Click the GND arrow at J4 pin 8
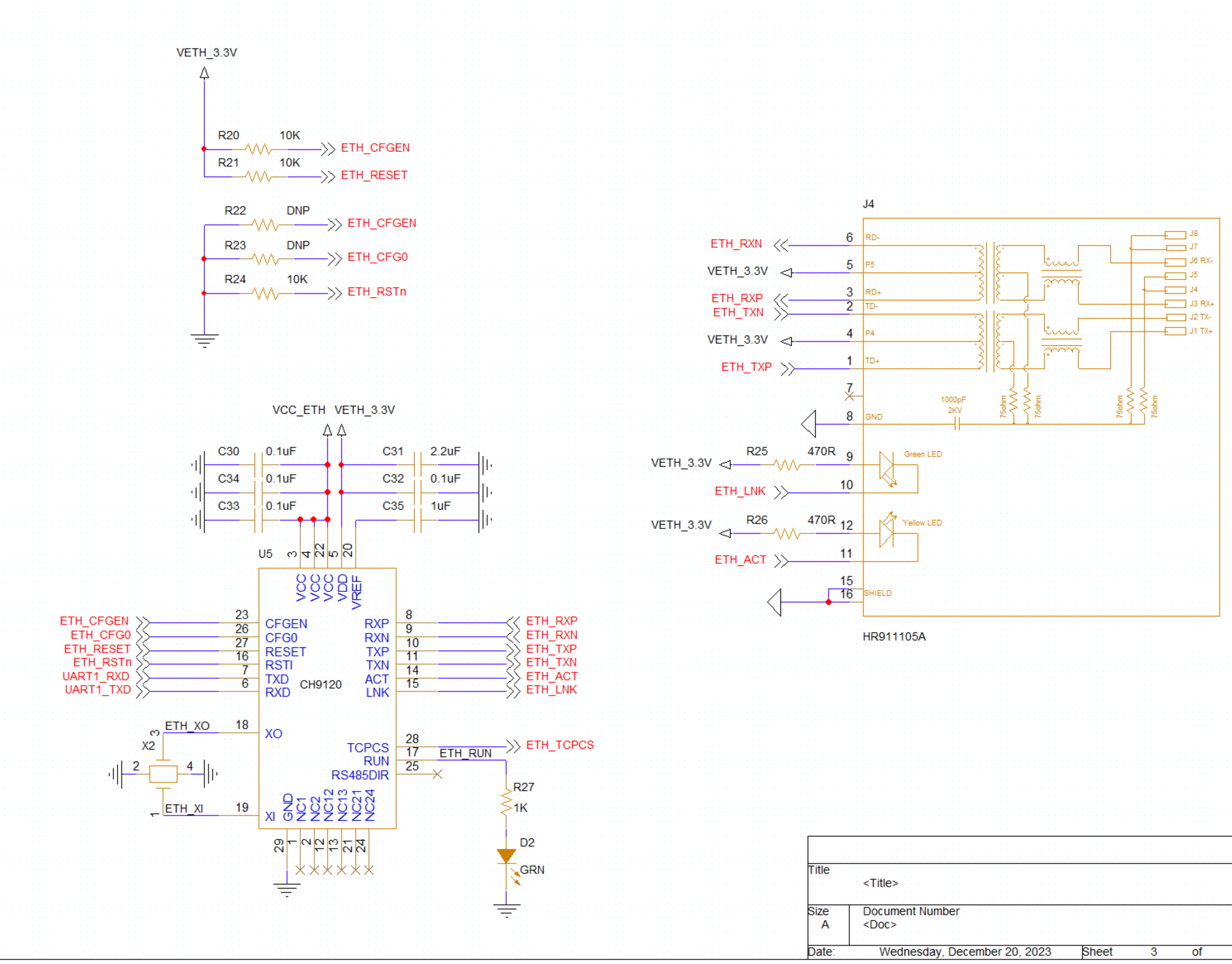1232x964 pixels. pos(809,424)
